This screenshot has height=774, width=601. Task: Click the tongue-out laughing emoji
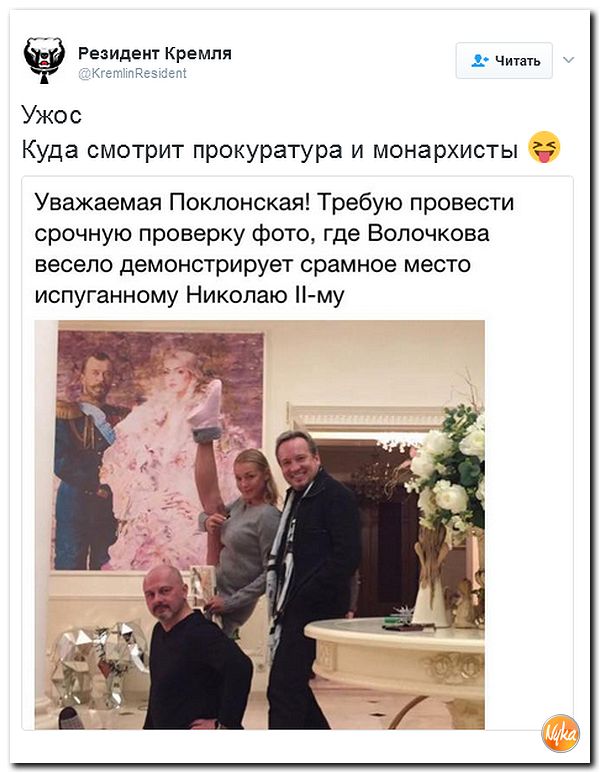click(544, 148)
